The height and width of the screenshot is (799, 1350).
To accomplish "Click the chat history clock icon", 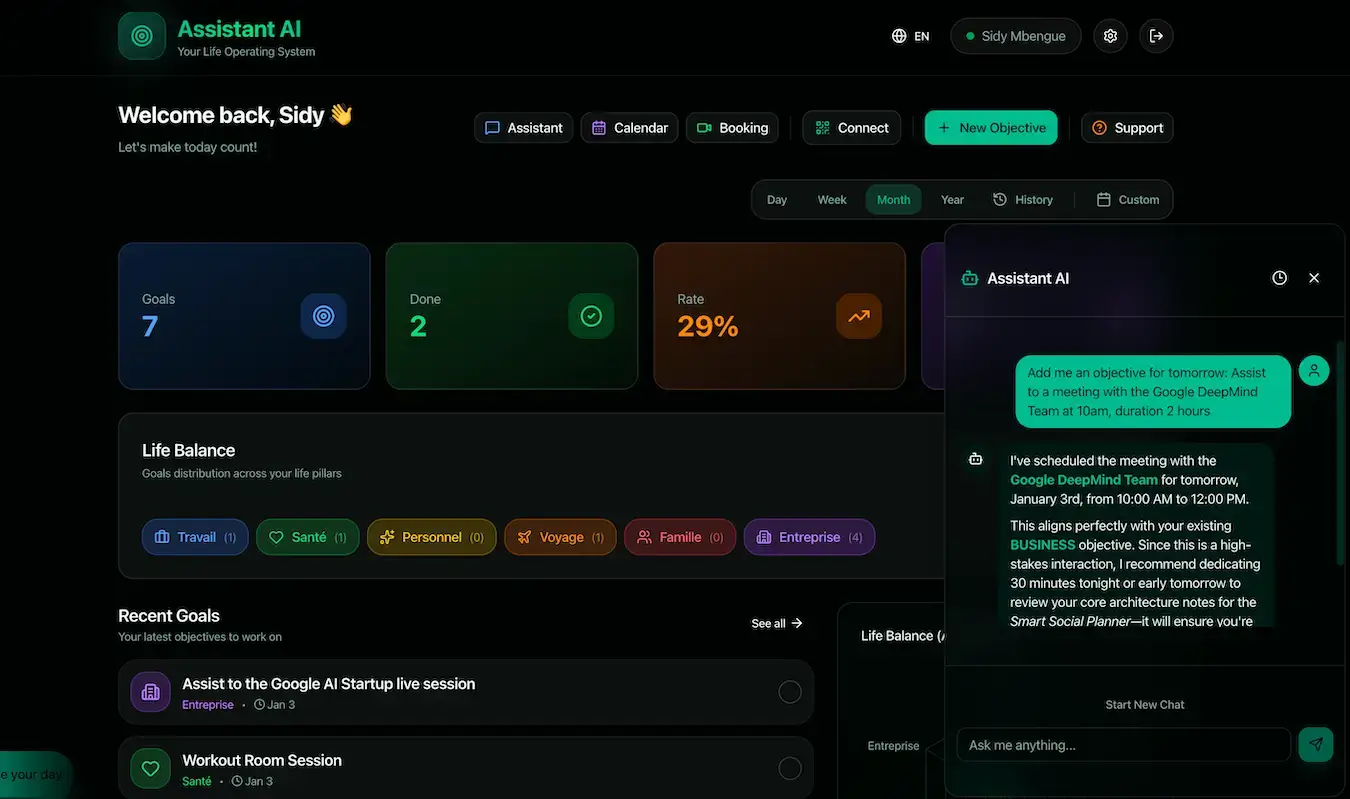I will (1279, 278).
